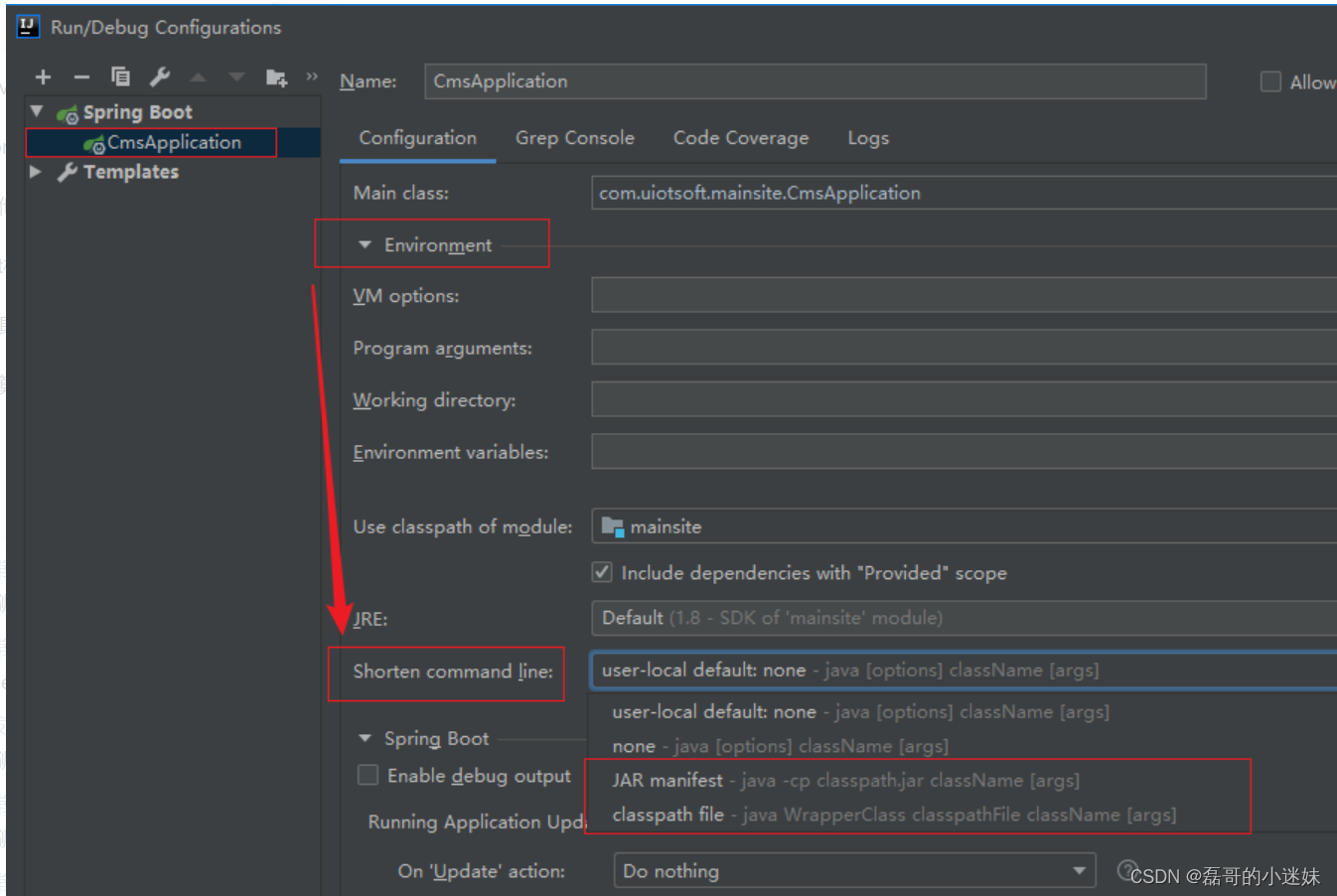Create new folder using folder icon
The width and height of the screenshot is (1337, 896).
[276, 77]
